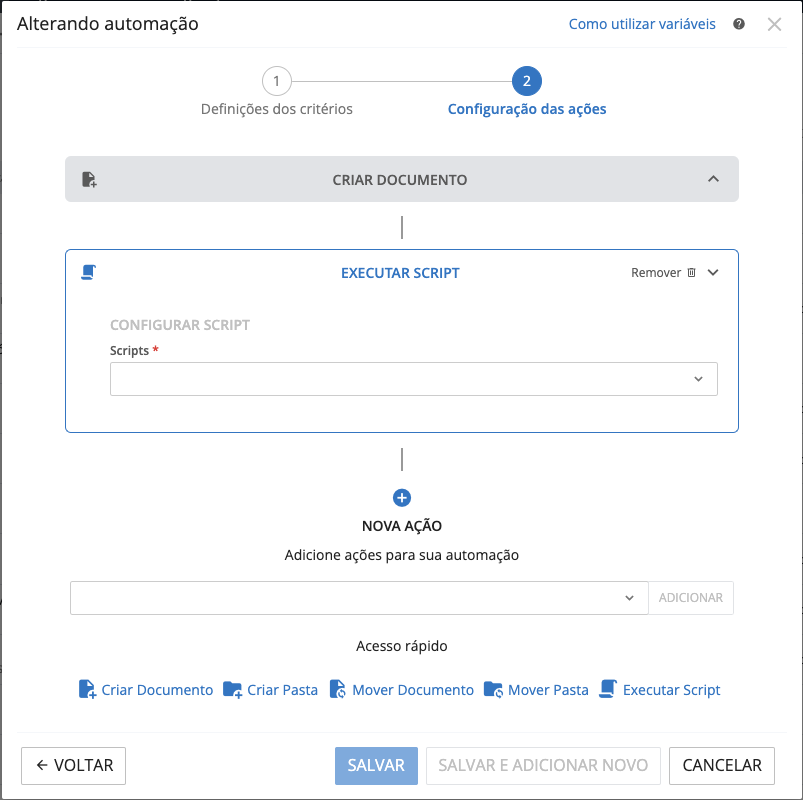Click the blue plus Nova Ação icon
This screenshot has height=800, width=803.
tap(402, 498)
